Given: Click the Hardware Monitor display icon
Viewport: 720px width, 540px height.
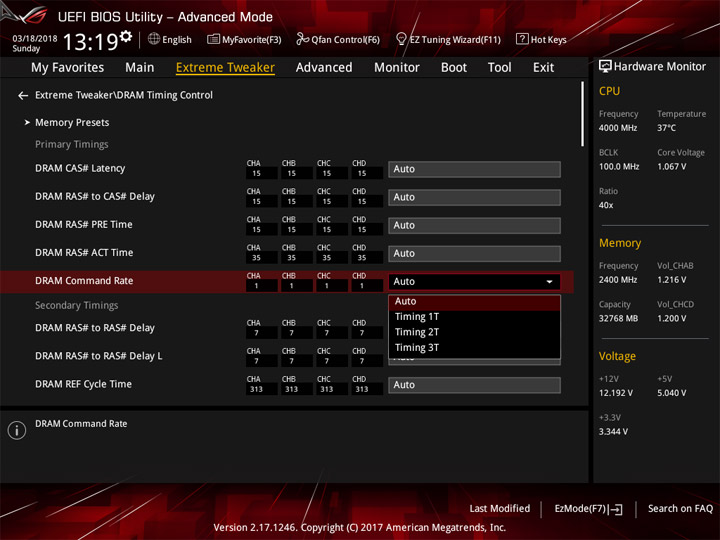Looking at the screenshot, I should point(605,66).
